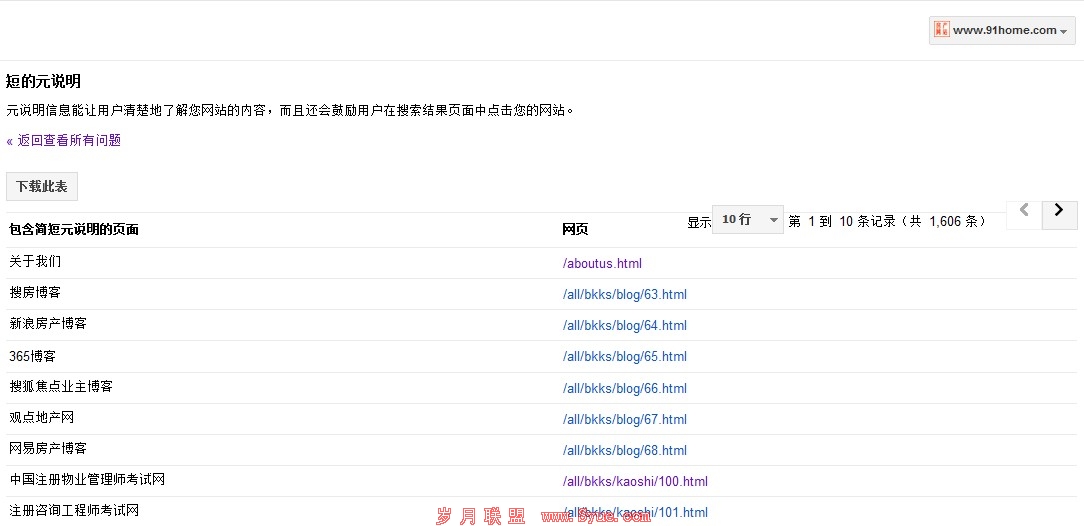Go to previous page of records
This screenshot has height=526, width=1084.
pos(1023,213)
